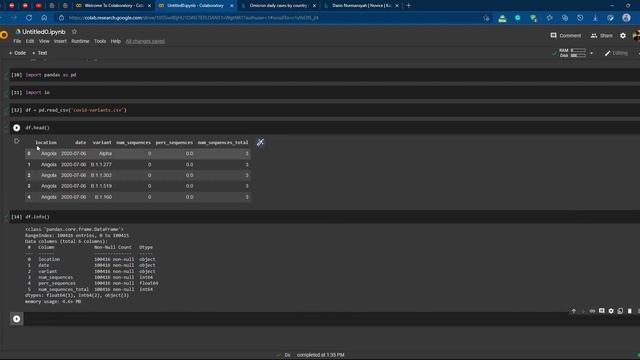Viewport: 640px width, 360px height.
Task: Move the bottom cell up with arrow icon
Action: point(573,311)
